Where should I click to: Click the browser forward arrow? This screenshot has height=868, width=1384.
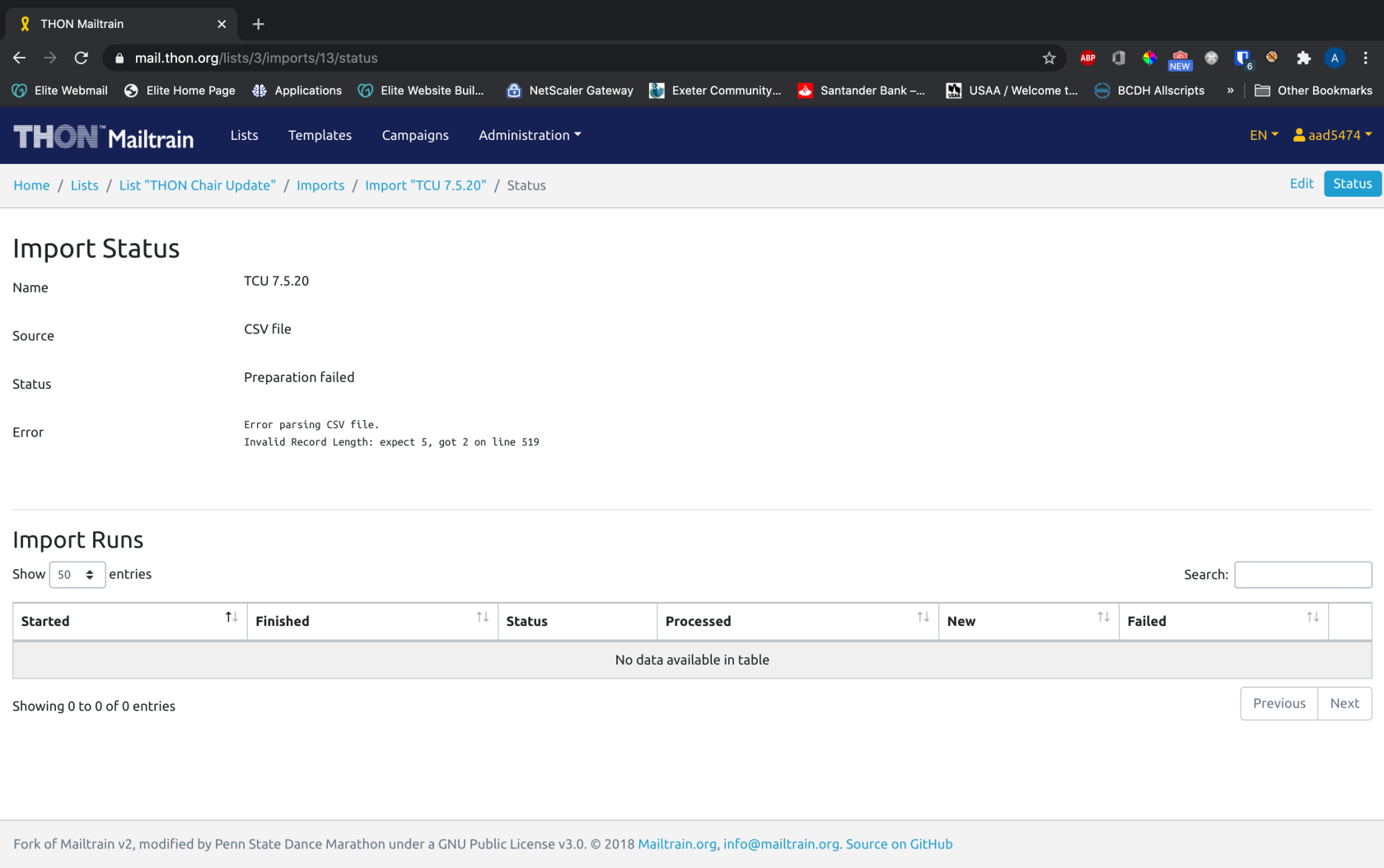click(50, 58)
